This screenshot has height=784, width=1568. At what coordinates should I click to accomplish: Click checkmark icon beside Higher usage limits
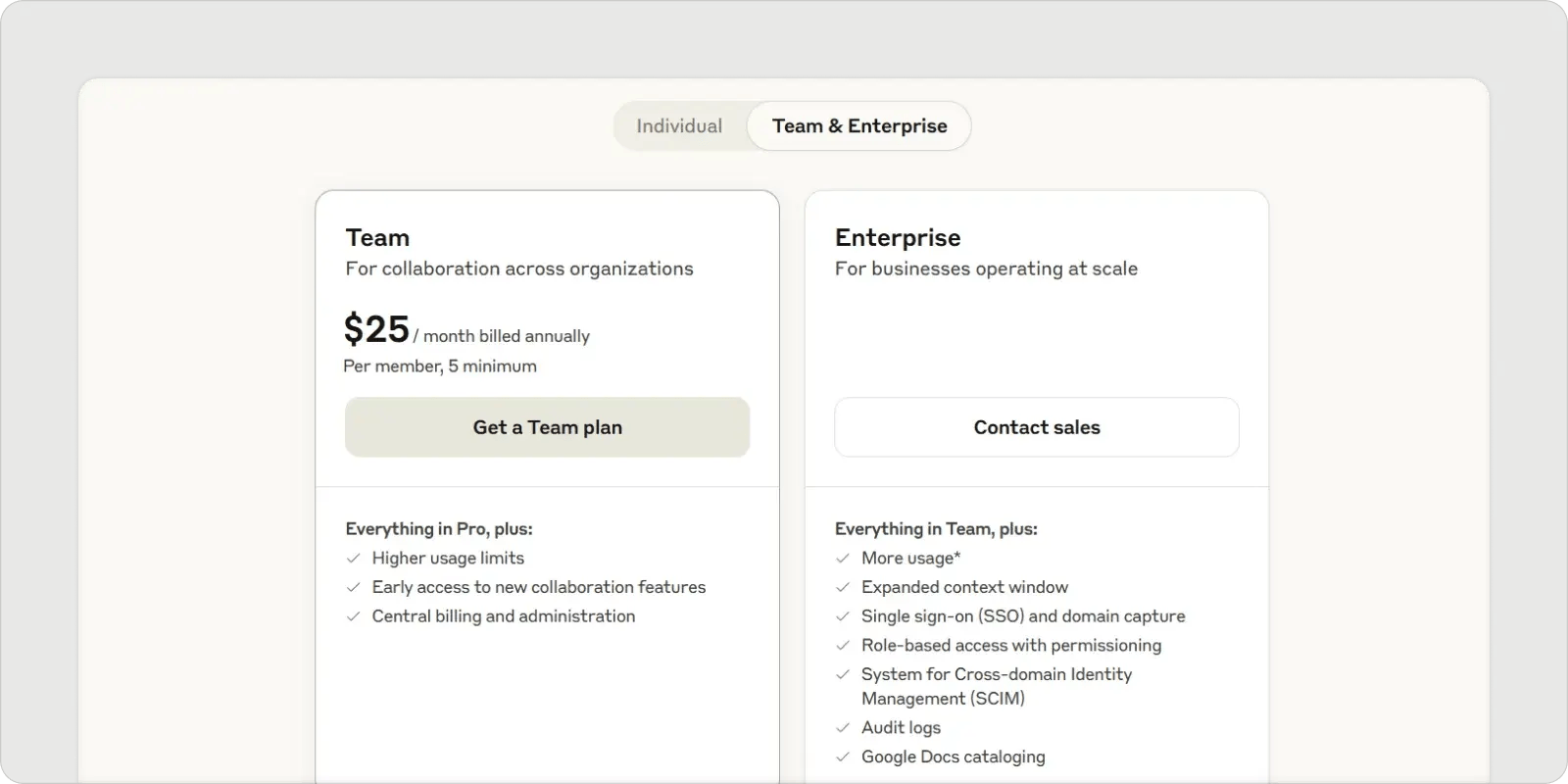click(x=354, y=559)
